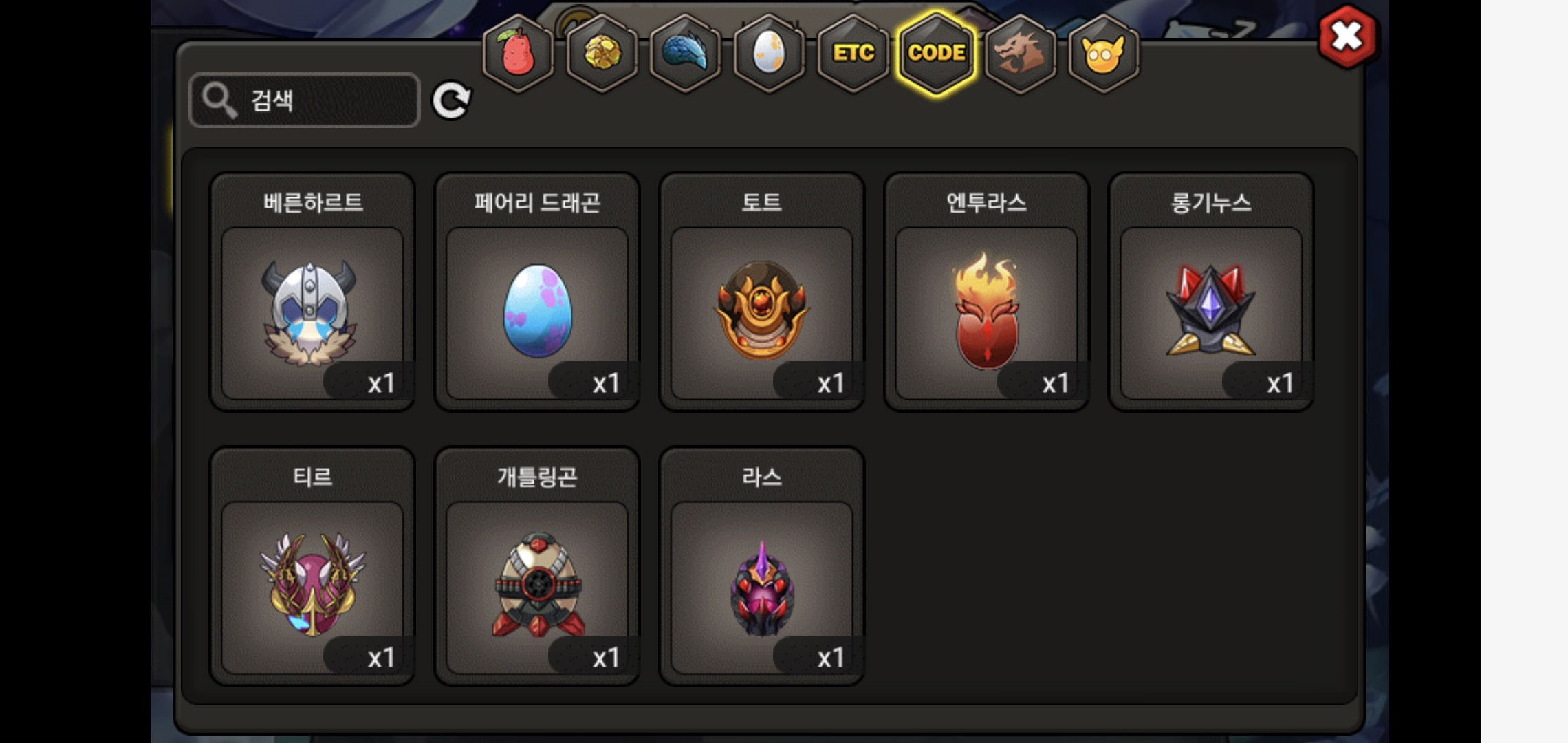Choose the 롱기누스 crystal egg

pos(1212,292)
